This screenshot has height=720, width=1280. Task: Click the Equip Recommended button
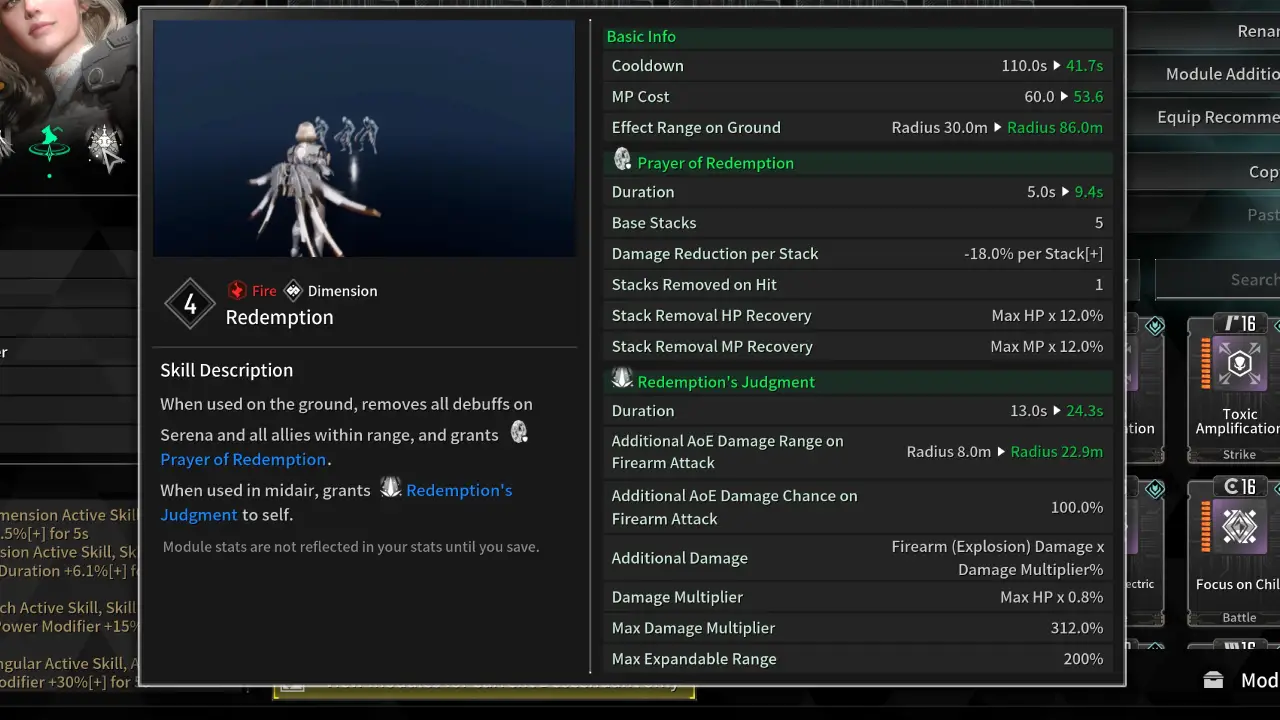[1216, 117]
